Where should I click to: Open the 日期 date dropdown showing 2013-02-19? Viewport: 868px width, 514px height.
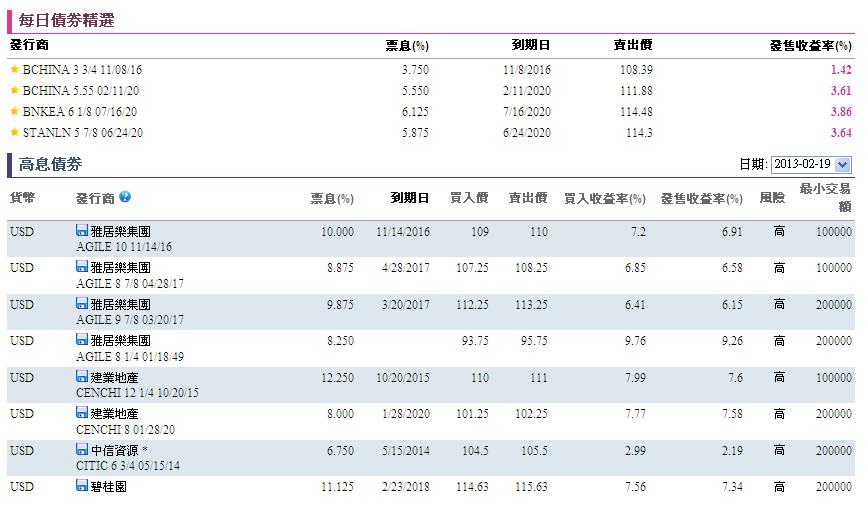pyautogui.click(x=810, y=165)
